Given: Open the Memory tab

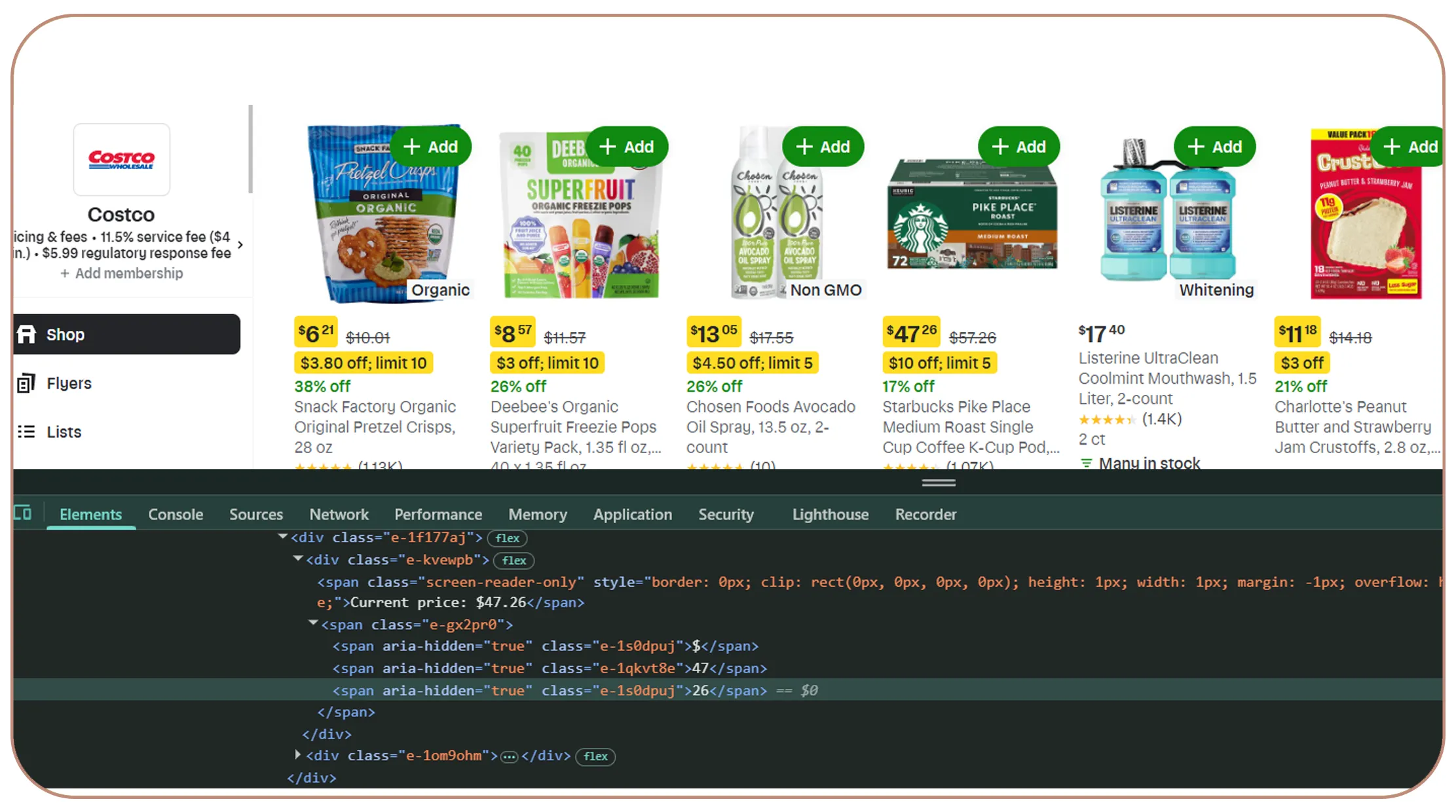Looking at the screenshot, I should pyautogui.click(x=538, y=515).
